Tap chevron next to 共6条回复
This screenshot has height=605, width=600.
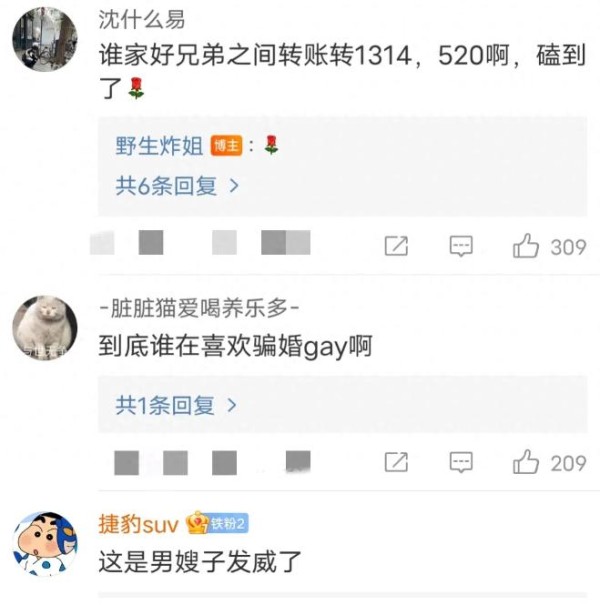[234, 186]
